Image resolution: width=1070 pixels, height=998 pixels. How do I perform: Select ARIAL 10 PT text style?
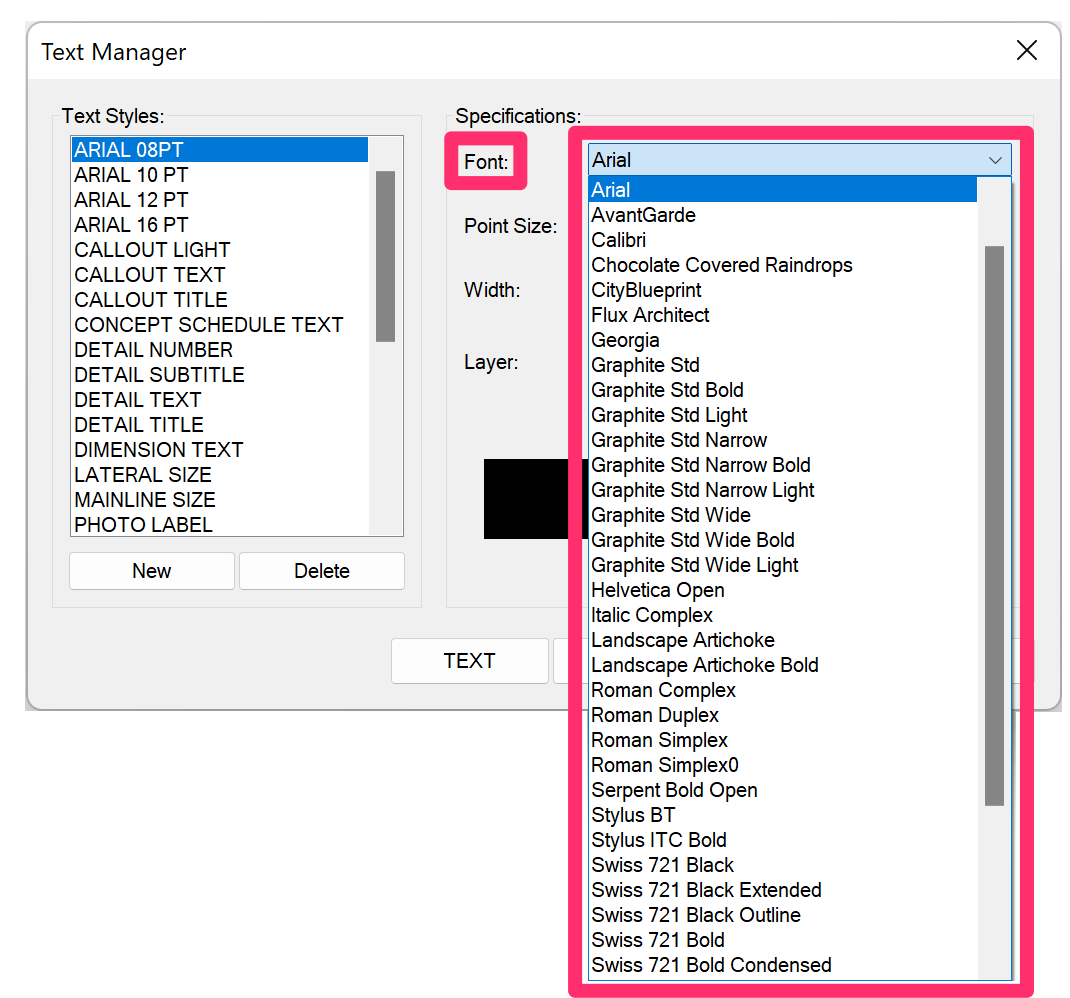click(x=220, y=175)
